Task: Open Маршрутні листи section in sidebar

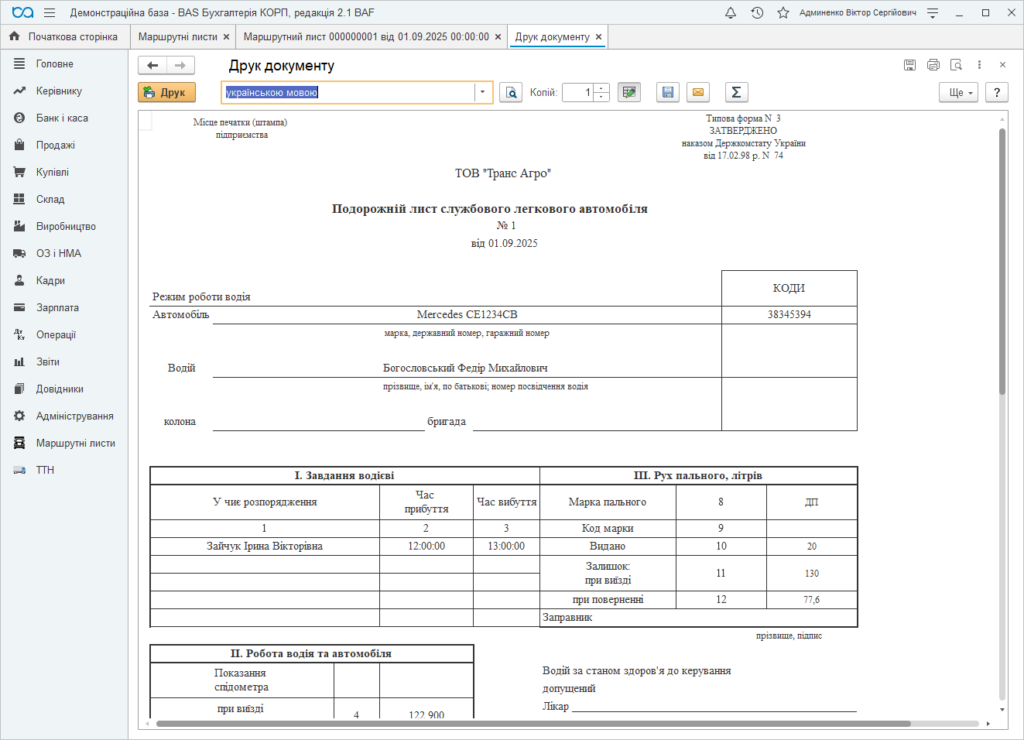Action: (x=64, y=443)
